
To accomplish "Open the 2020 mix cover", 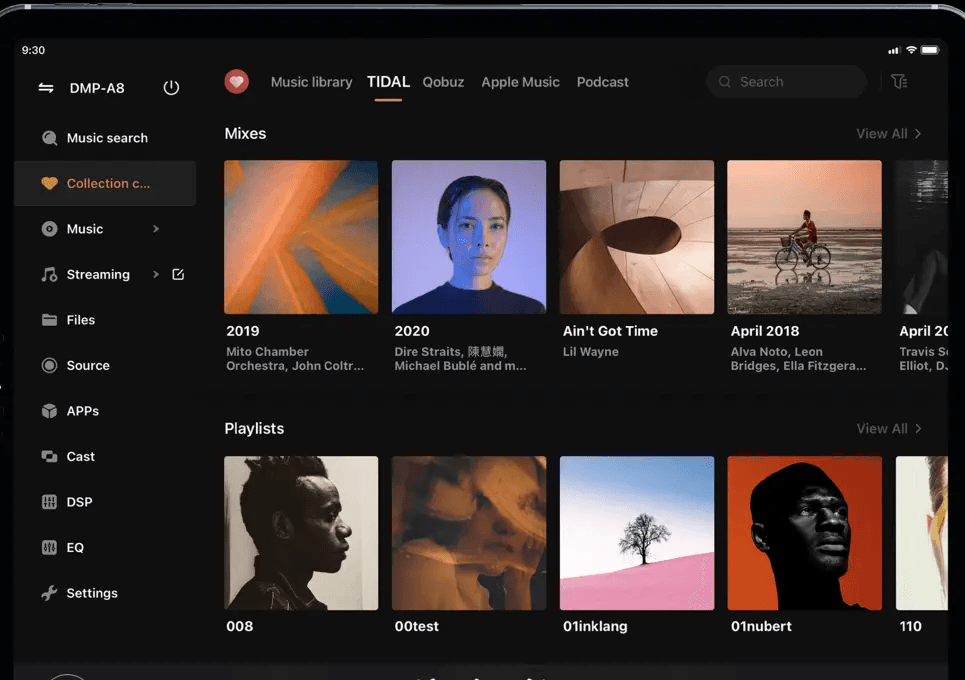I will tap(469, 237).
